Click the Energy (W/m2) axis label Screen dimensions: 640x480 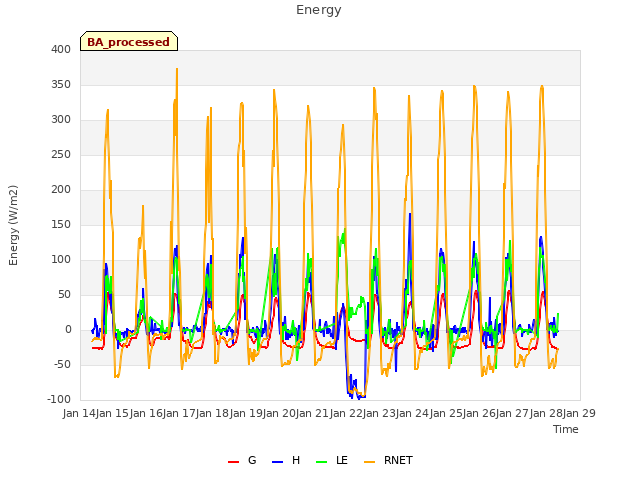pyautogui.click(x=13, y=225)
